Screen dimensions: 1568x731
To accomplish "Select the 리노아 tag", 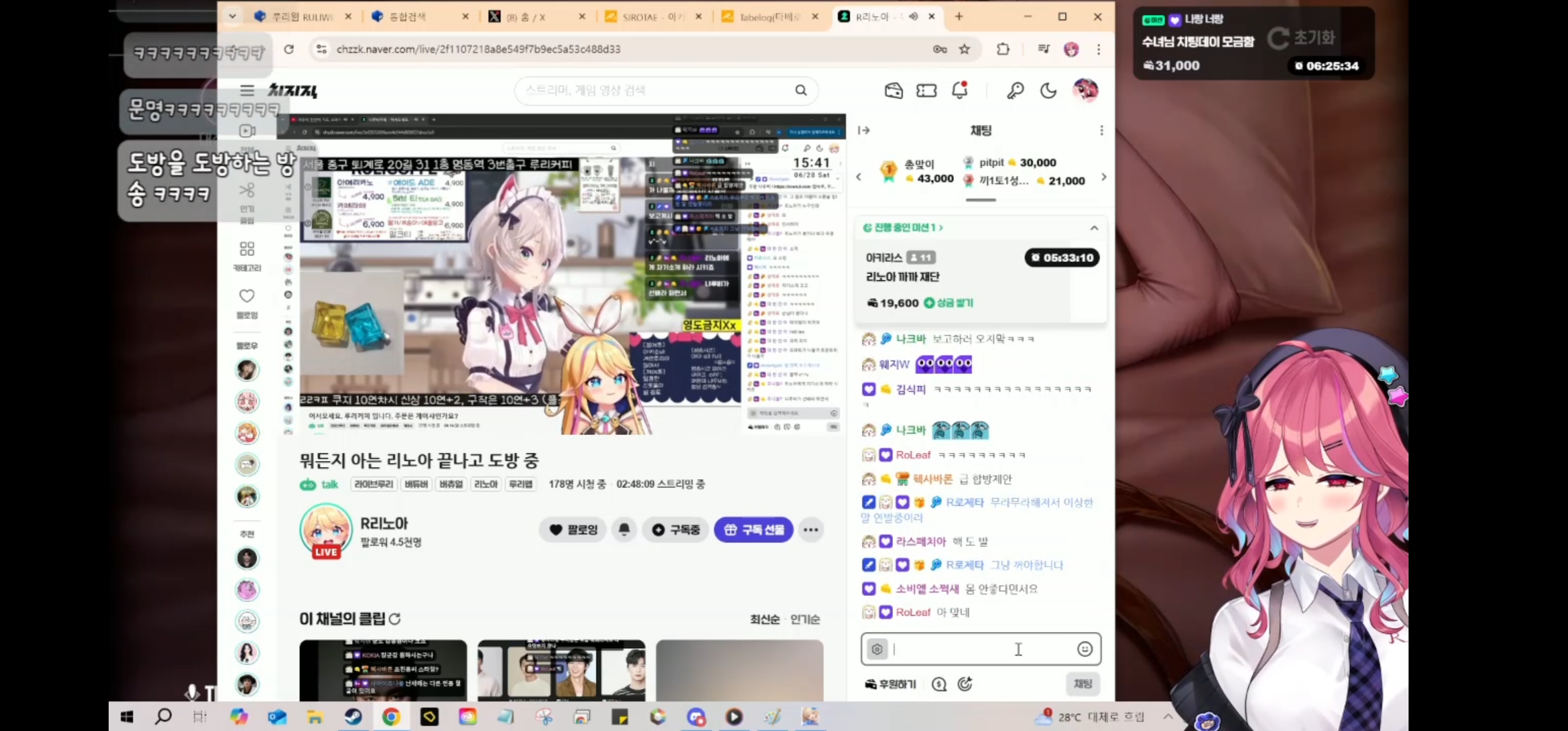I will pyautogui.click(x=485, y=484).
